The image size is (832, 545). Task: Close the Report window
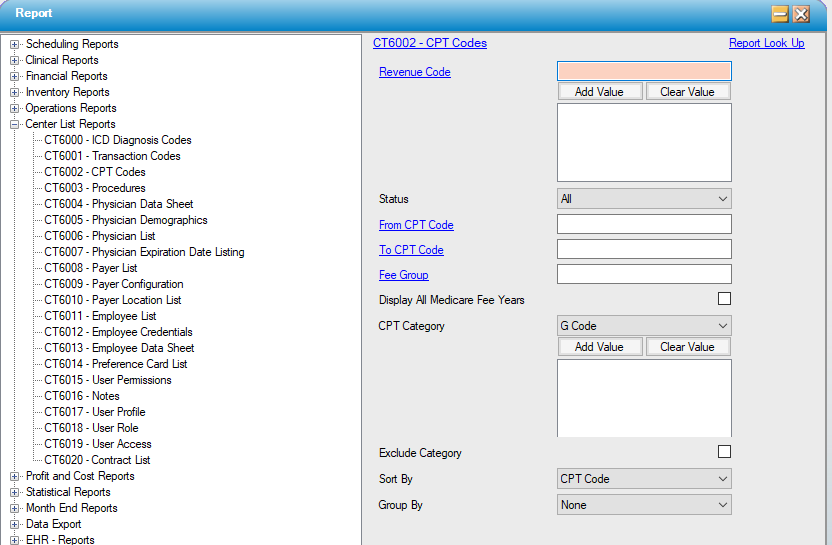801,14
